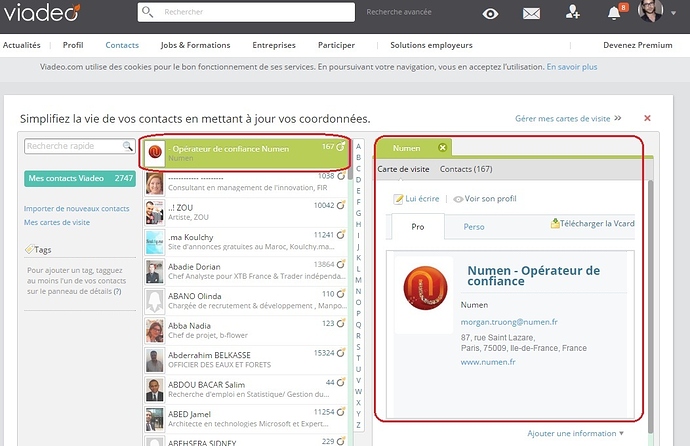Click in the Rechercher search field
This screenshot has height=446, width=690.
[246, 12]
